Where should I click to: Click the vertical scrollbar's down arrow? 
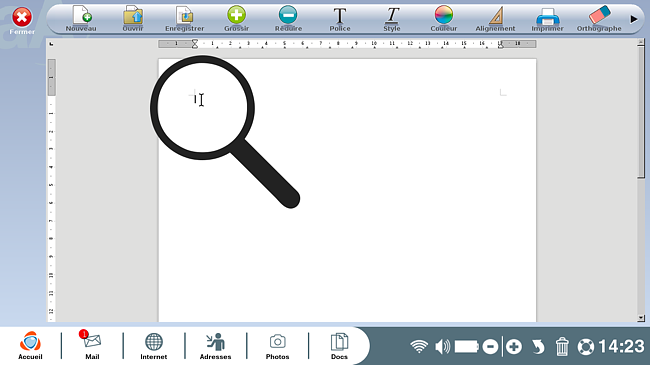[x=641, y=318]
